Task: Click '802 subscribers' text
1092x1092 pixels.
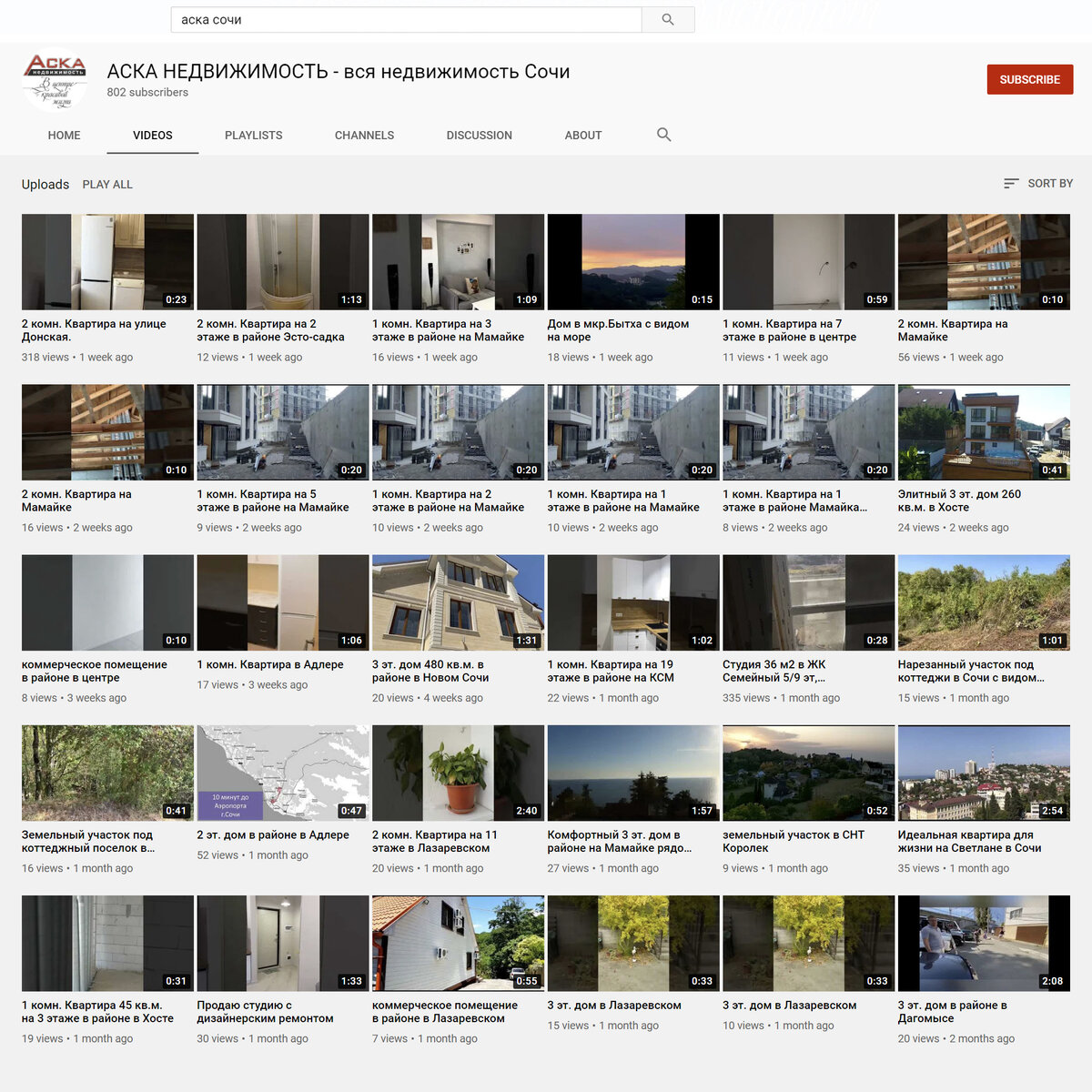Action: click(x=147, y=92)
